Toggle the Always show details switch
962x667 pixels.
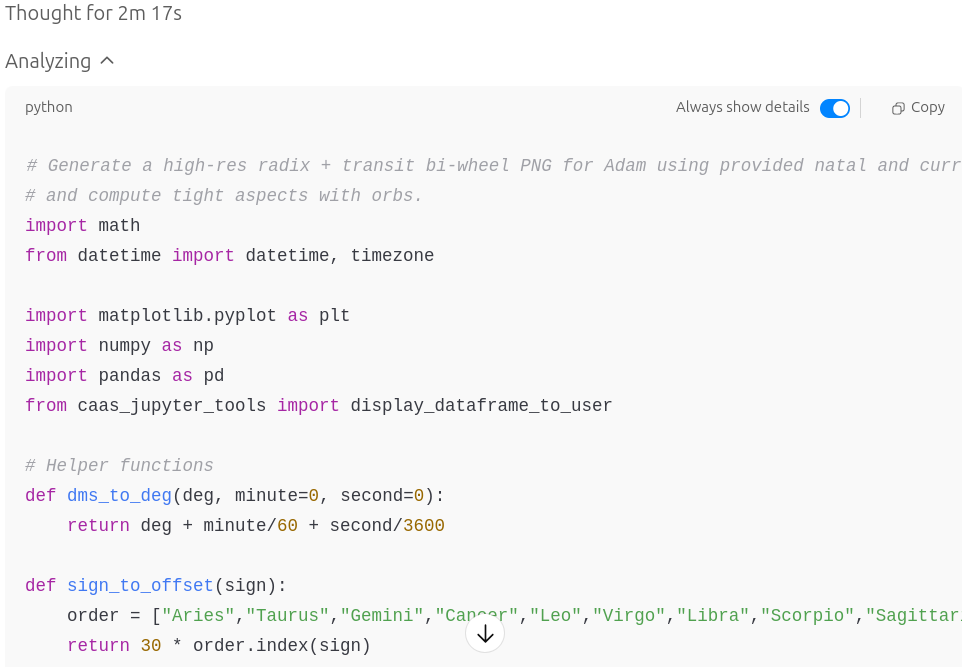[834, 108]
